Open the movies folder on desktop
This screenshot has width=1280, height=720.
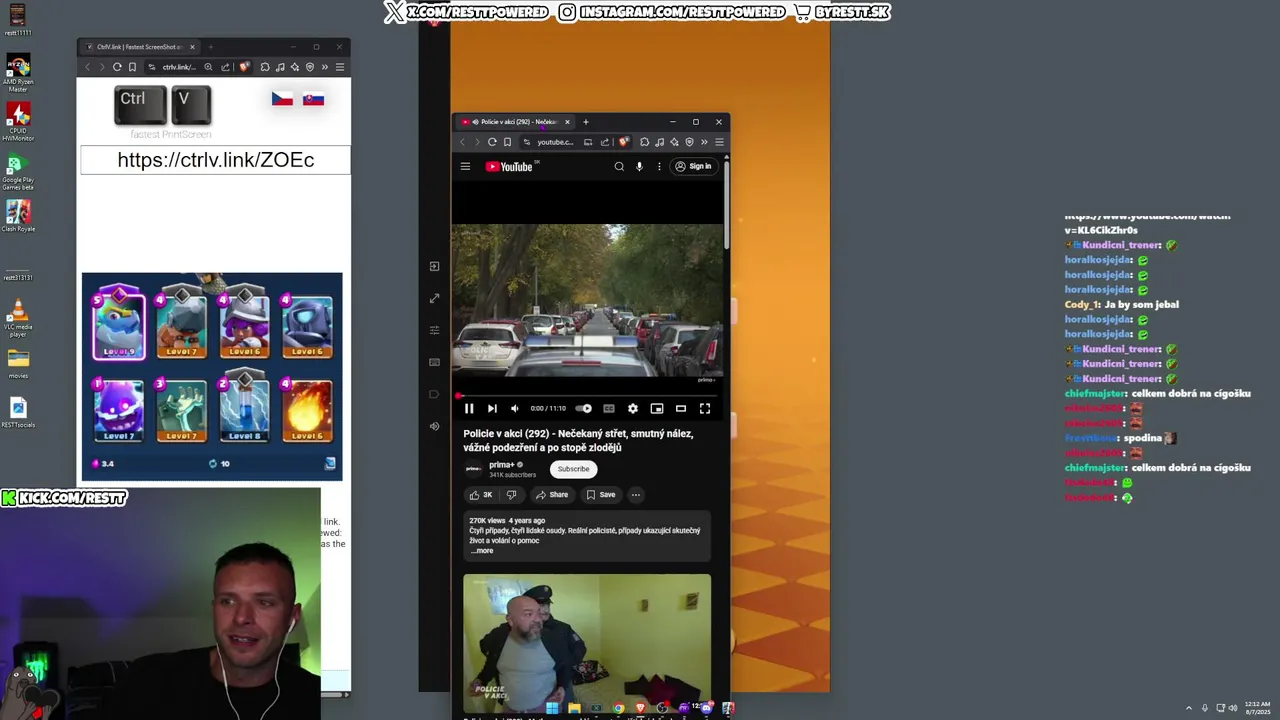click(18, 364)
